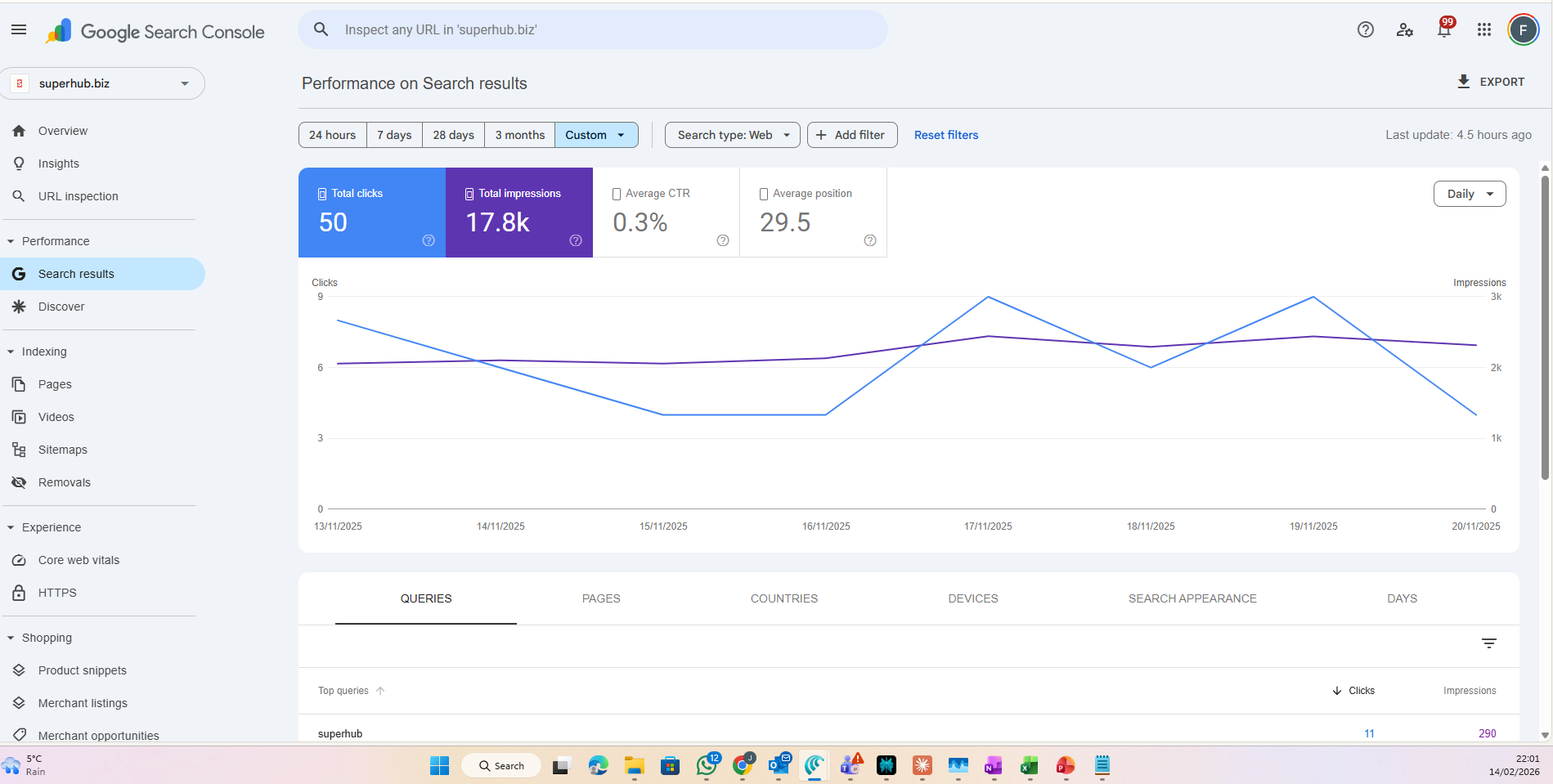Open the Google apps grid
The image size is (1553, 784).
pyautogui.click(x=1483, y=30)
